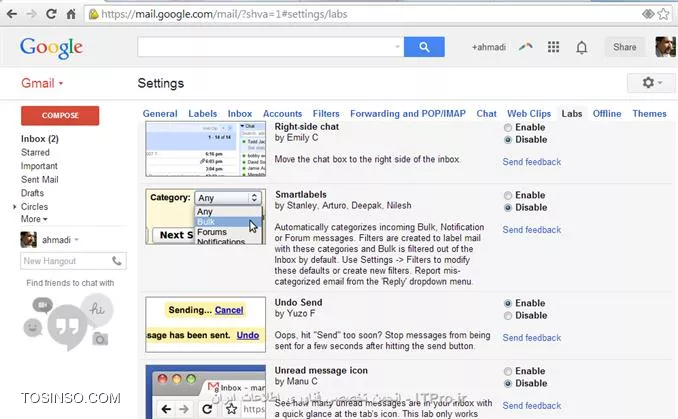Open the Drafts folder

click(x=32, y=193)
